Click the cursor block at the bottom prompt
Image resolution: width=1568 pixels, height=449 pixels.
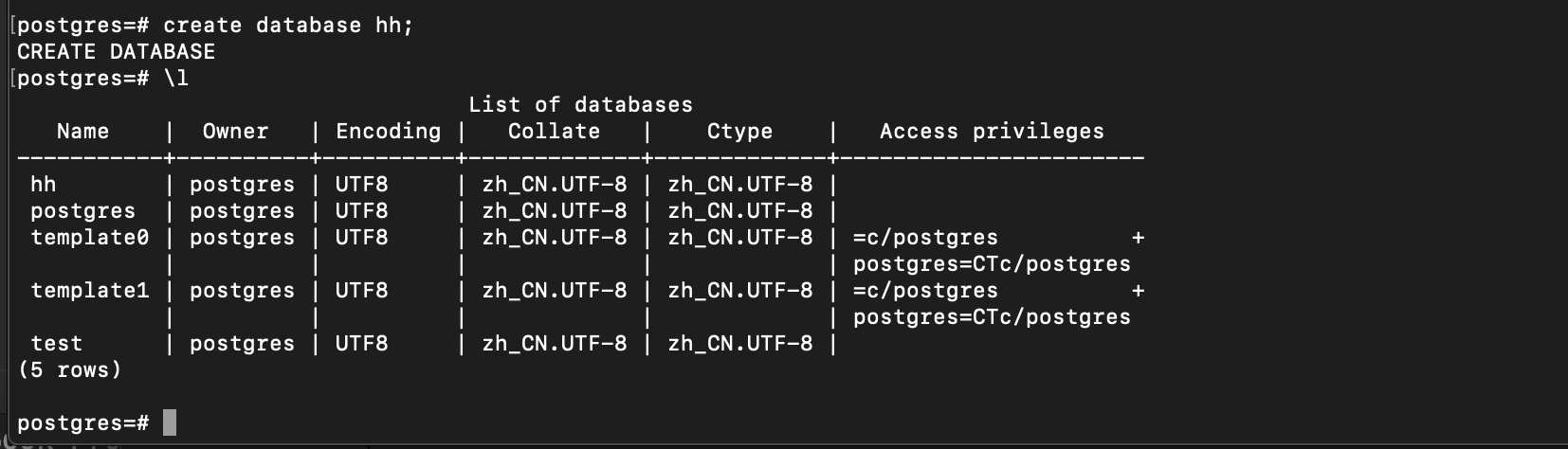[170, 422]
